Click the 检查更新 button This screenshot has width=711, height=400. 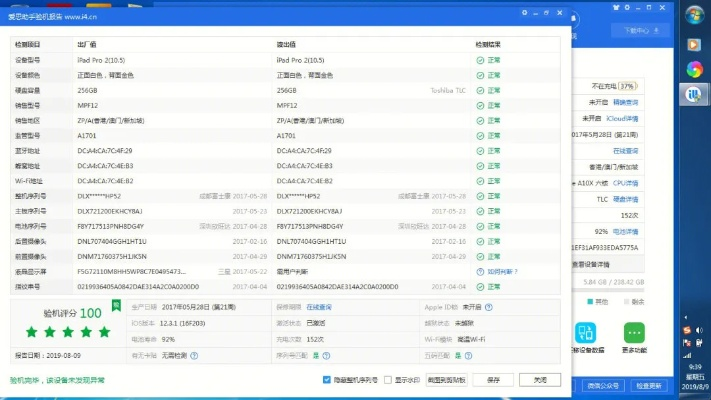point(649,385)
